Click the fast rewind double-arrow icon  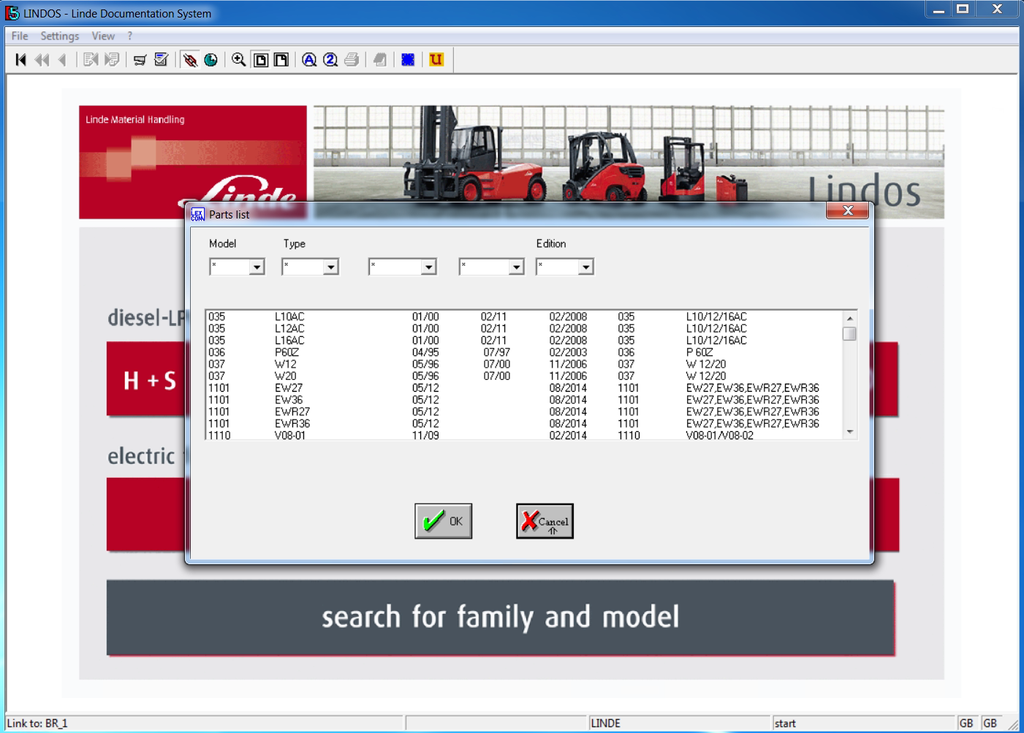tap(42, 60)
